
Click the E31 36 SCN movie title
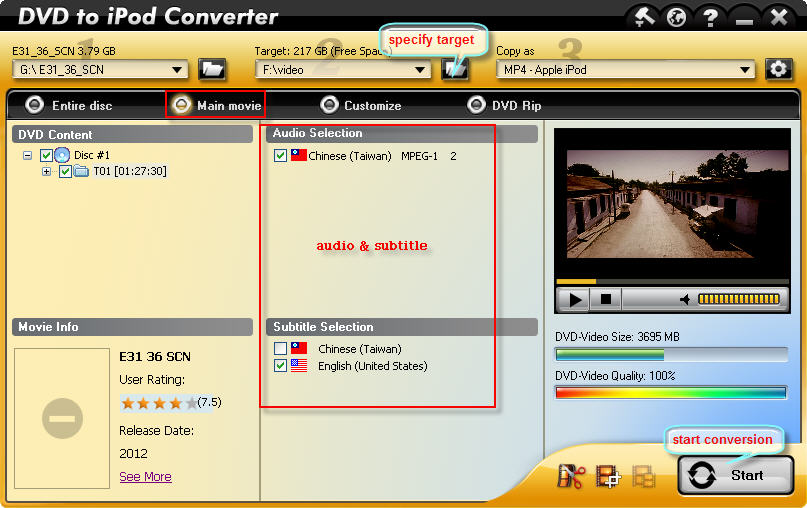point(155,357)
